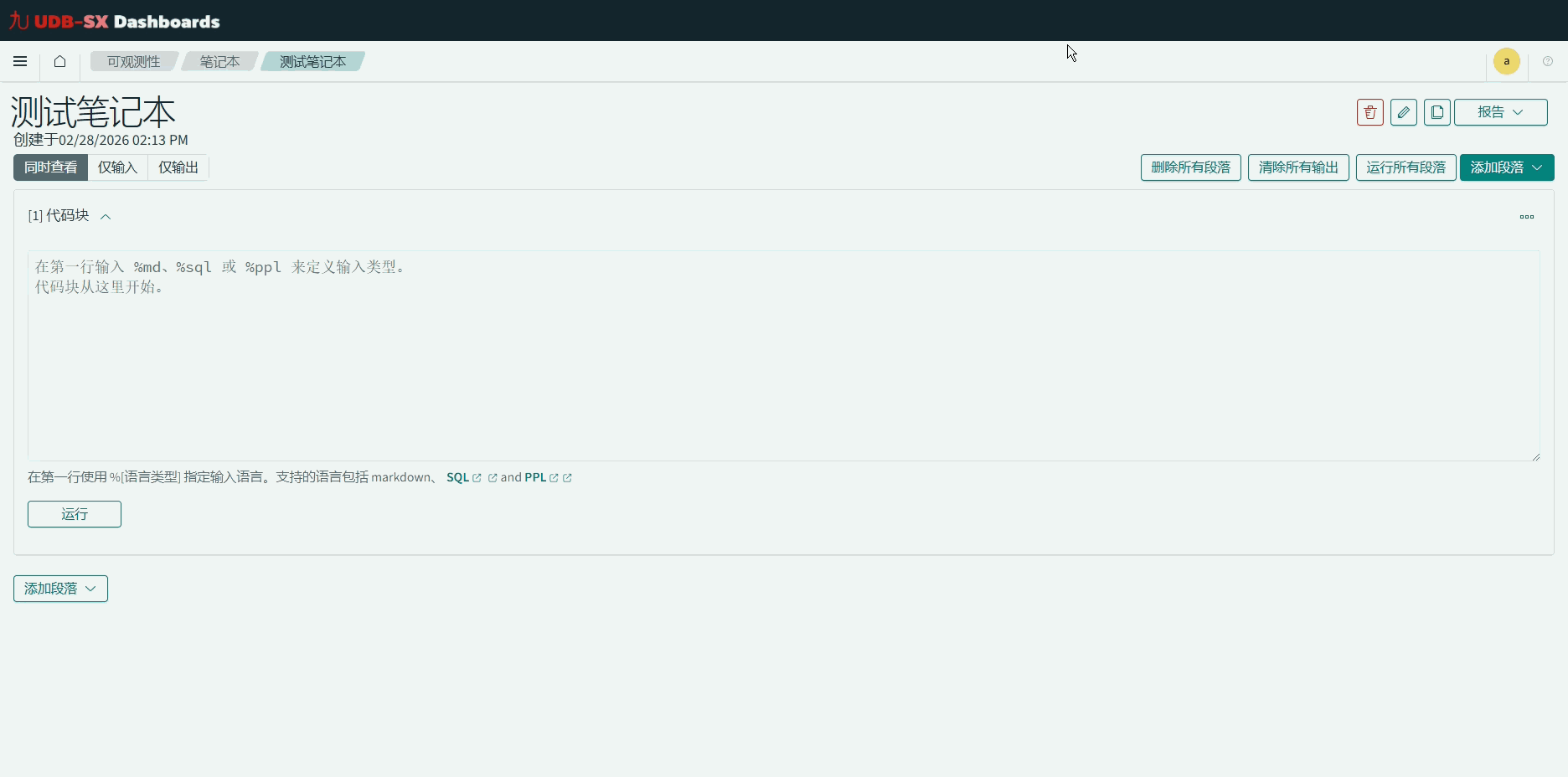Navigate to 笔记本 breadcrumb

click(x=219, y=62)
